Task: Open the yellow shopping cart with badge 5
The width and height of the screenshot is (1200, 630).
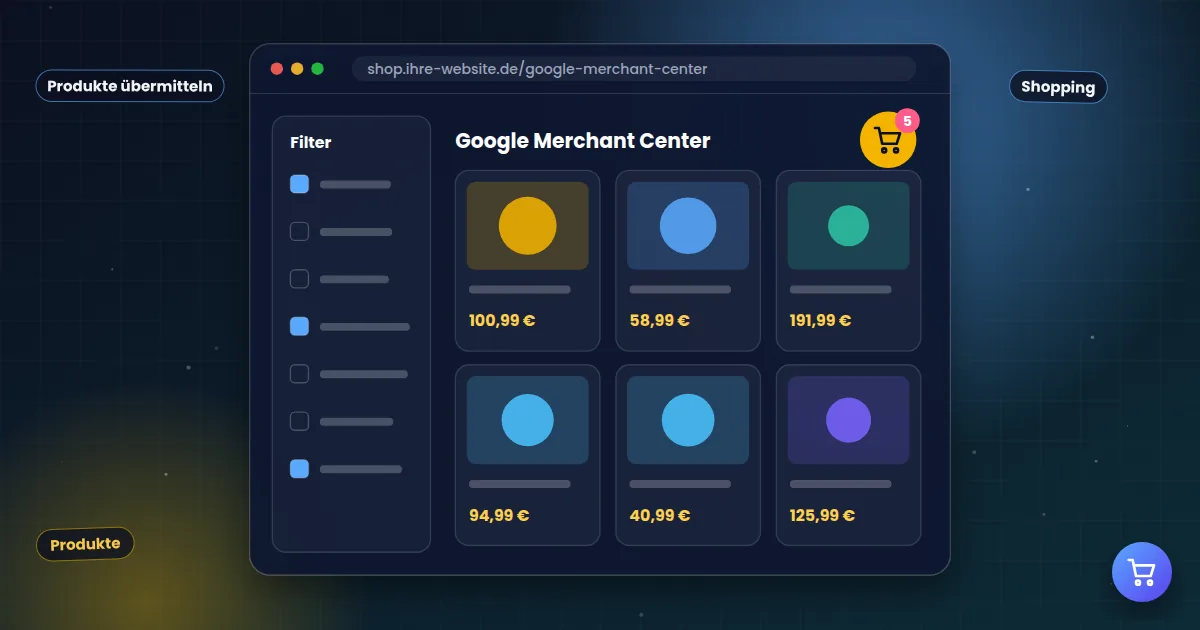Action: tap(888, 140)
